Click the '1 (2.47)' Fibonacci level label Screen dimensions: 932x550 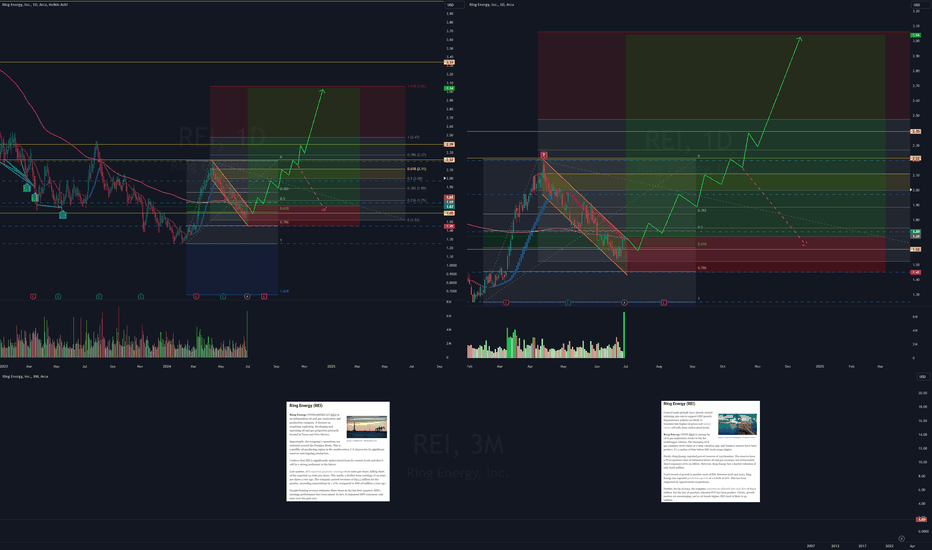coord(413,137)
